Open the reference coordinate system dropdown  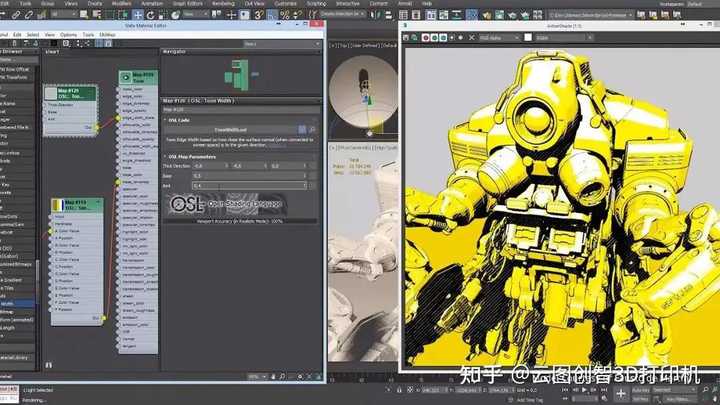[x=195, y=15]
